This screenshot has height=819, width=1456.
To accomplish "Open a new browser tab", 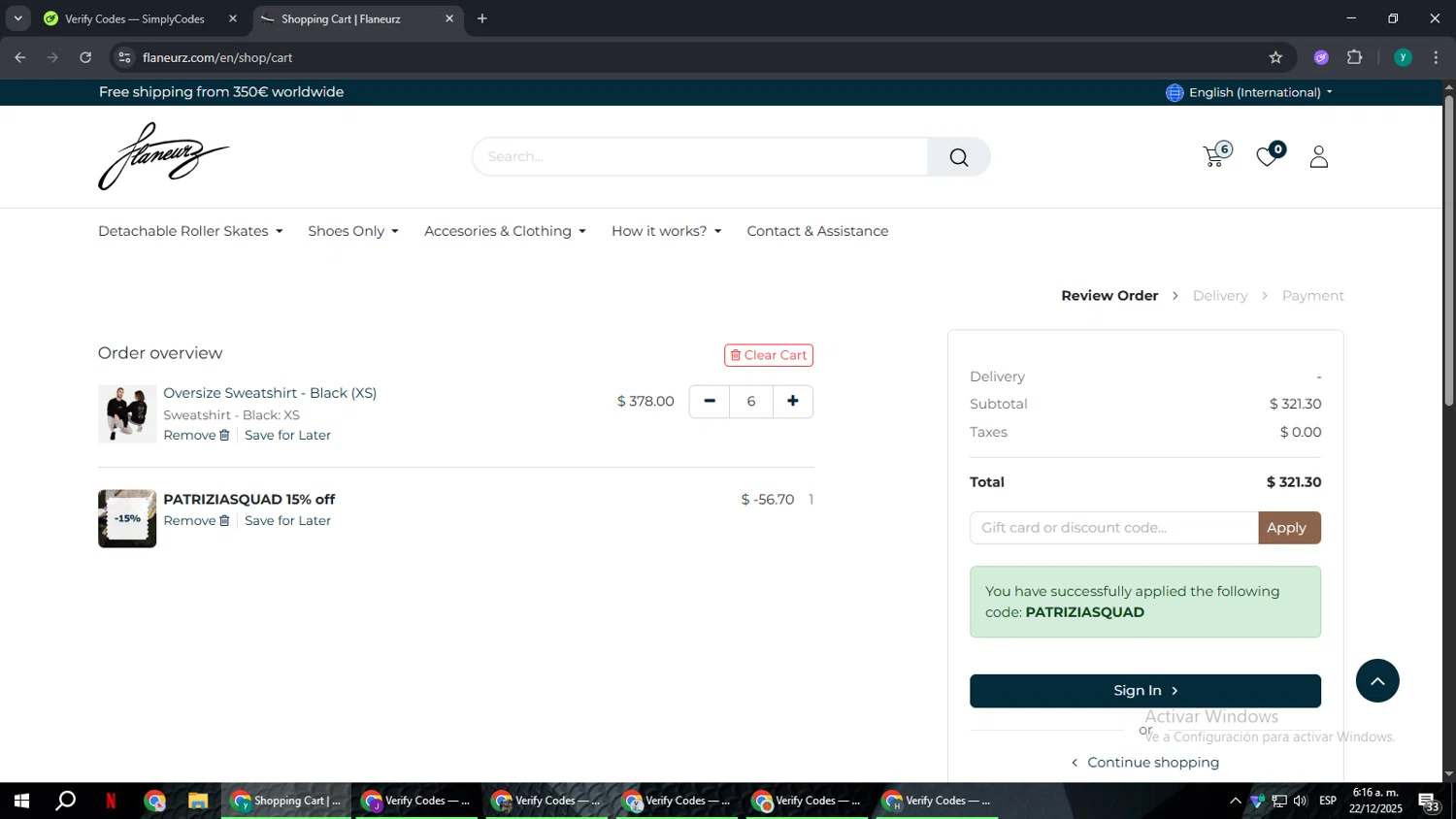I will [482, 18].
